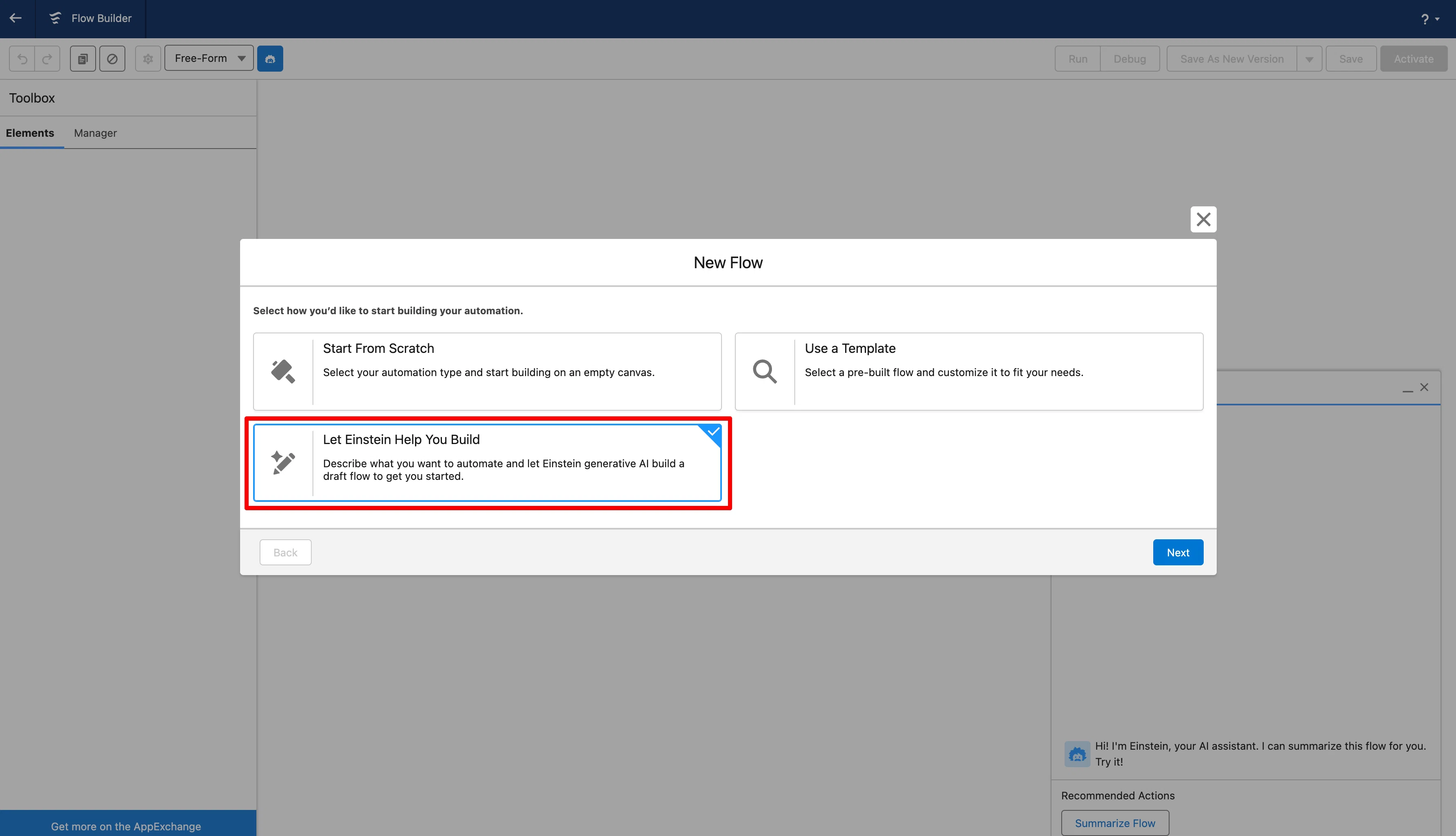Click the back arrow in header

point(16,18)
